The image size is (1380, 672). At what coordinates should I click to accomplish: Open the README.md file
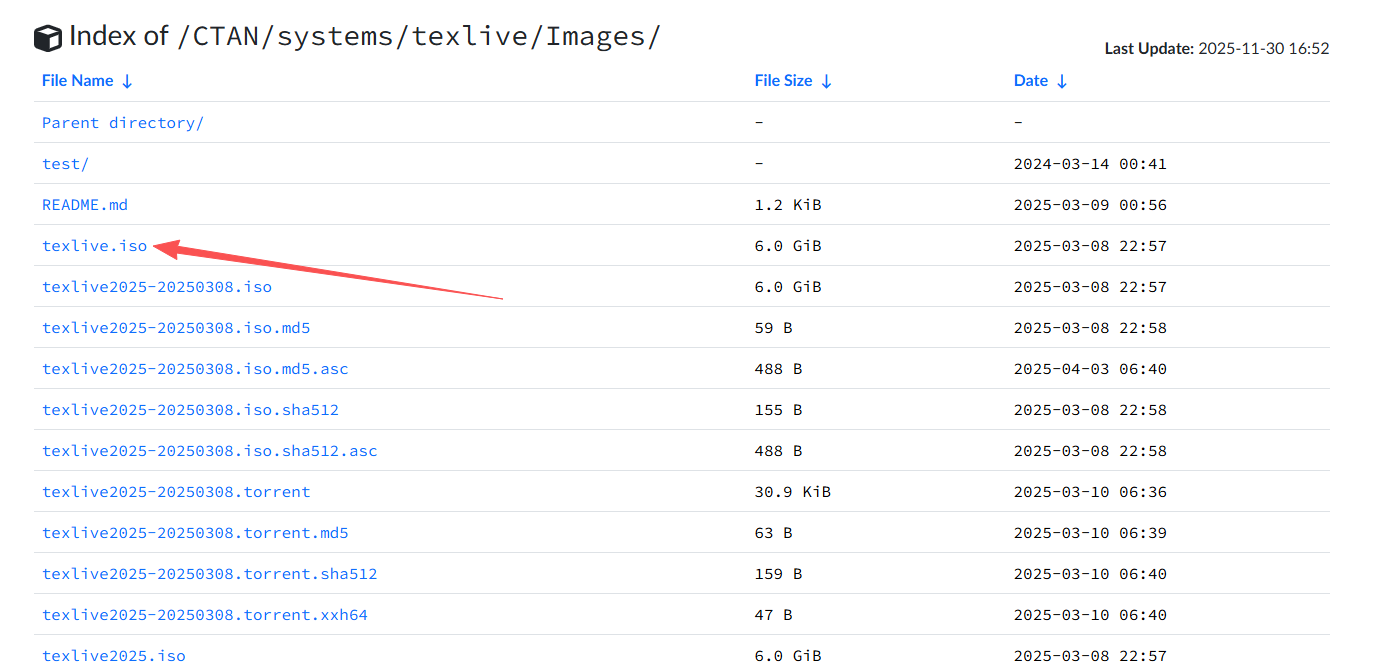click(x=85, y=205)
